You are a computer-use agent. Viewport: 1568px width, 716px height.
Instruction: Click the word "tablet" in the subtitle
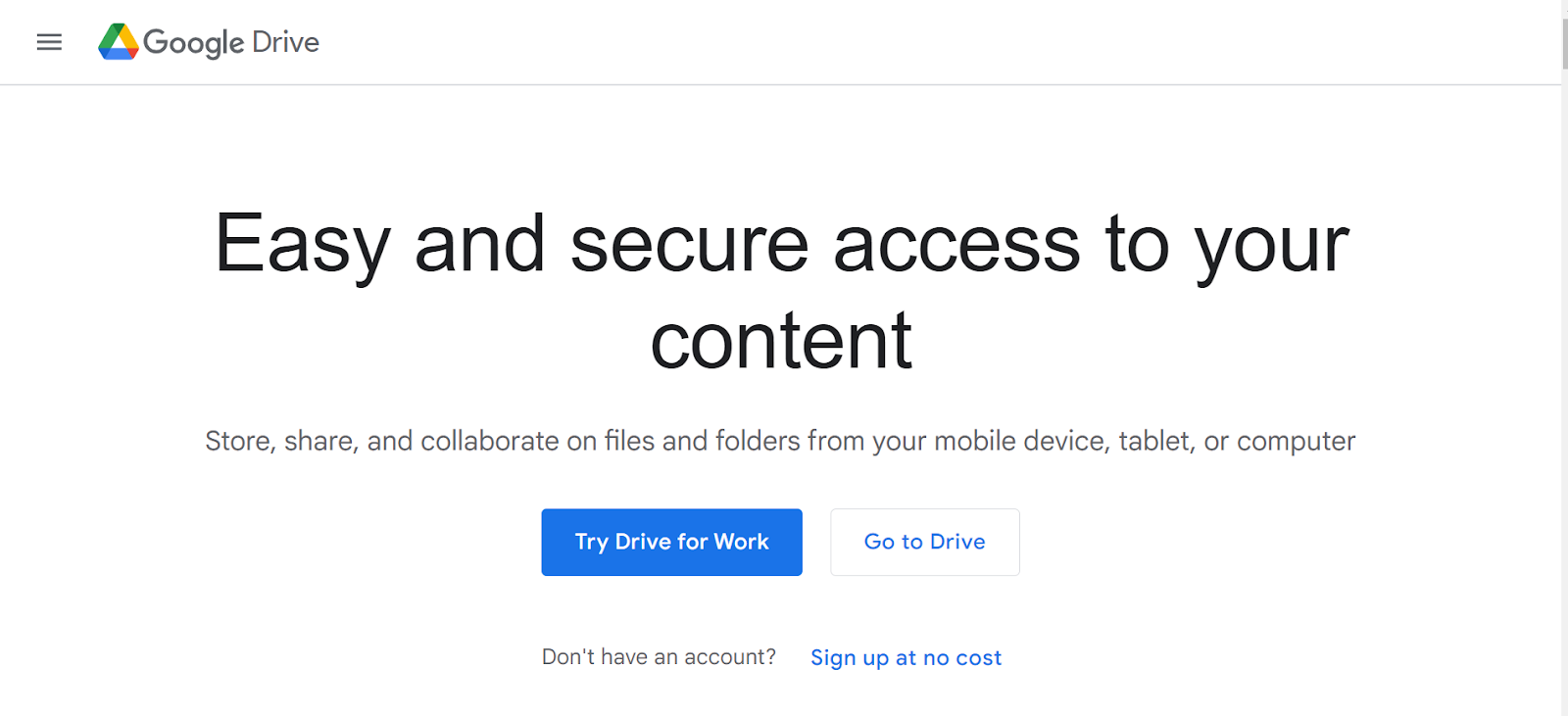[x=1154, y=441]
